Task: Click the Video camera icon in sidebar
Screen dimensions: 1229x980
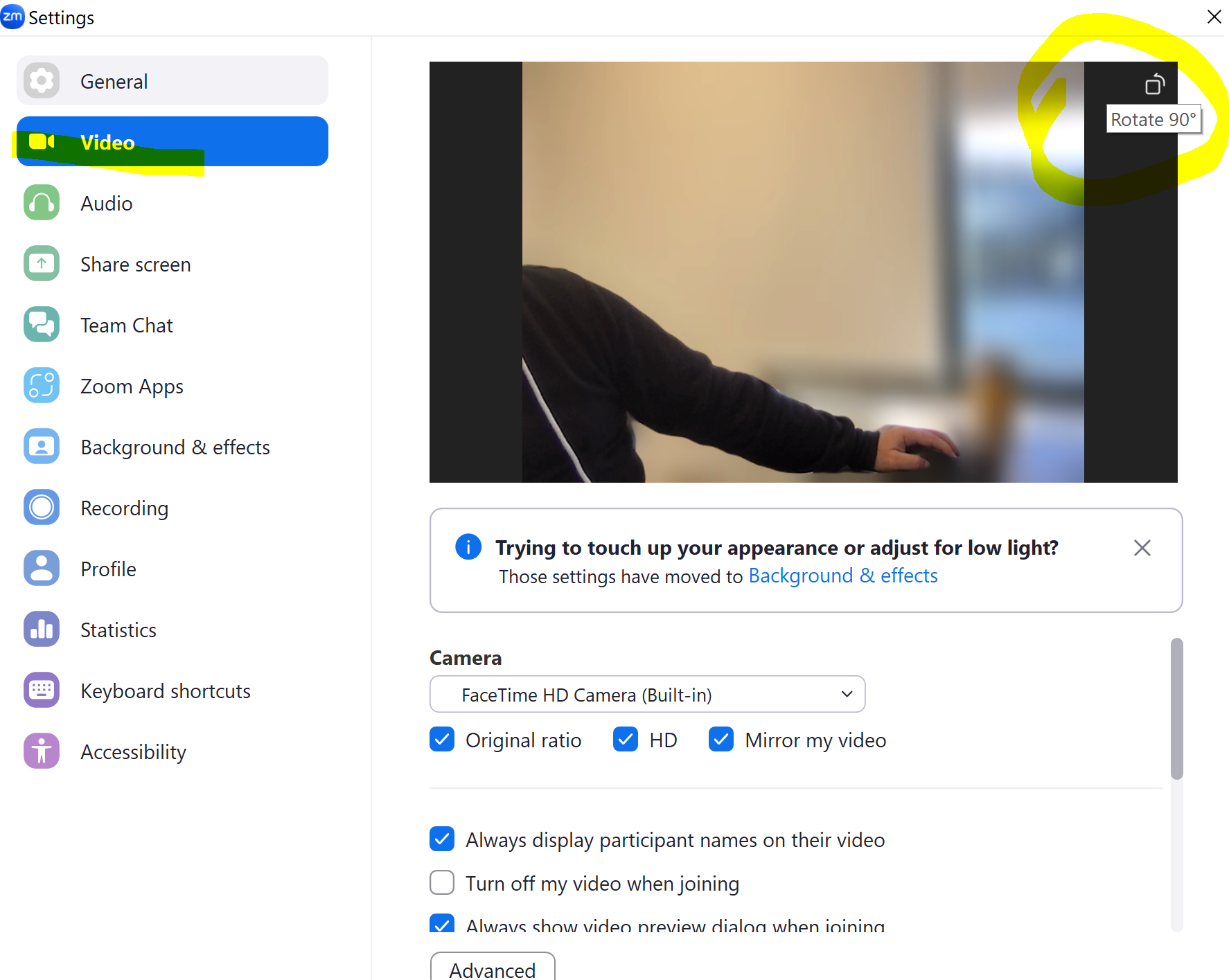Action: tap(42, 142)
